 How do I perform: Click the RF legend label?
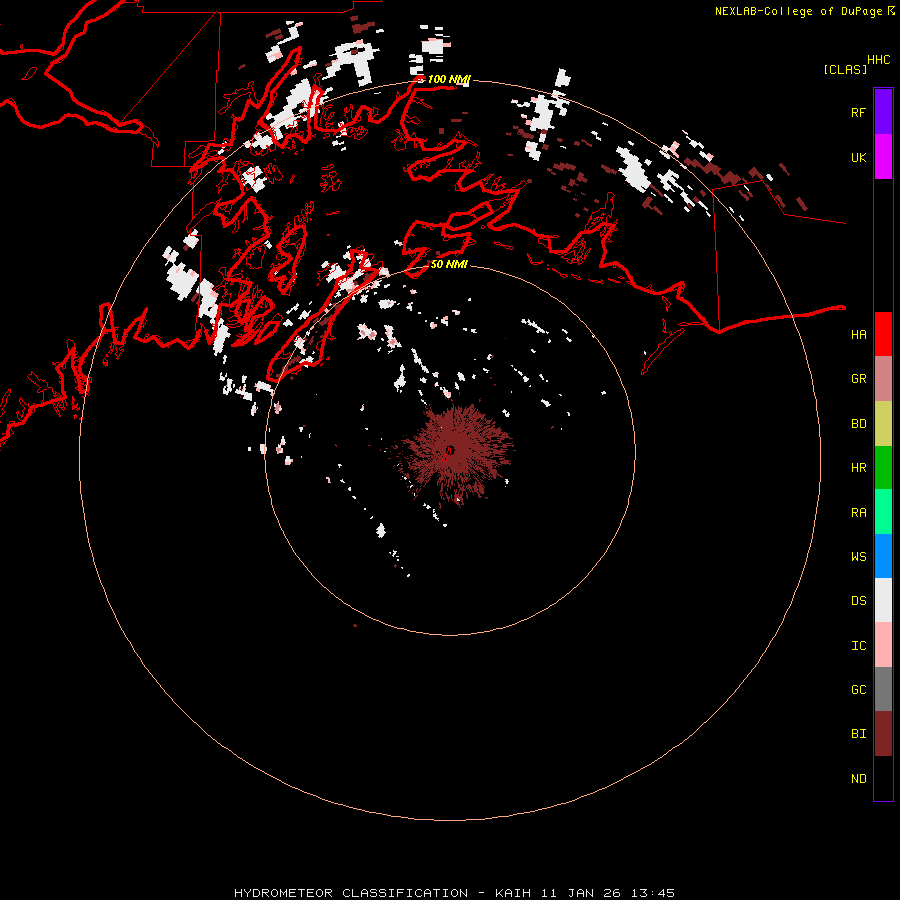pyautogui.click(x=858, y=112)
